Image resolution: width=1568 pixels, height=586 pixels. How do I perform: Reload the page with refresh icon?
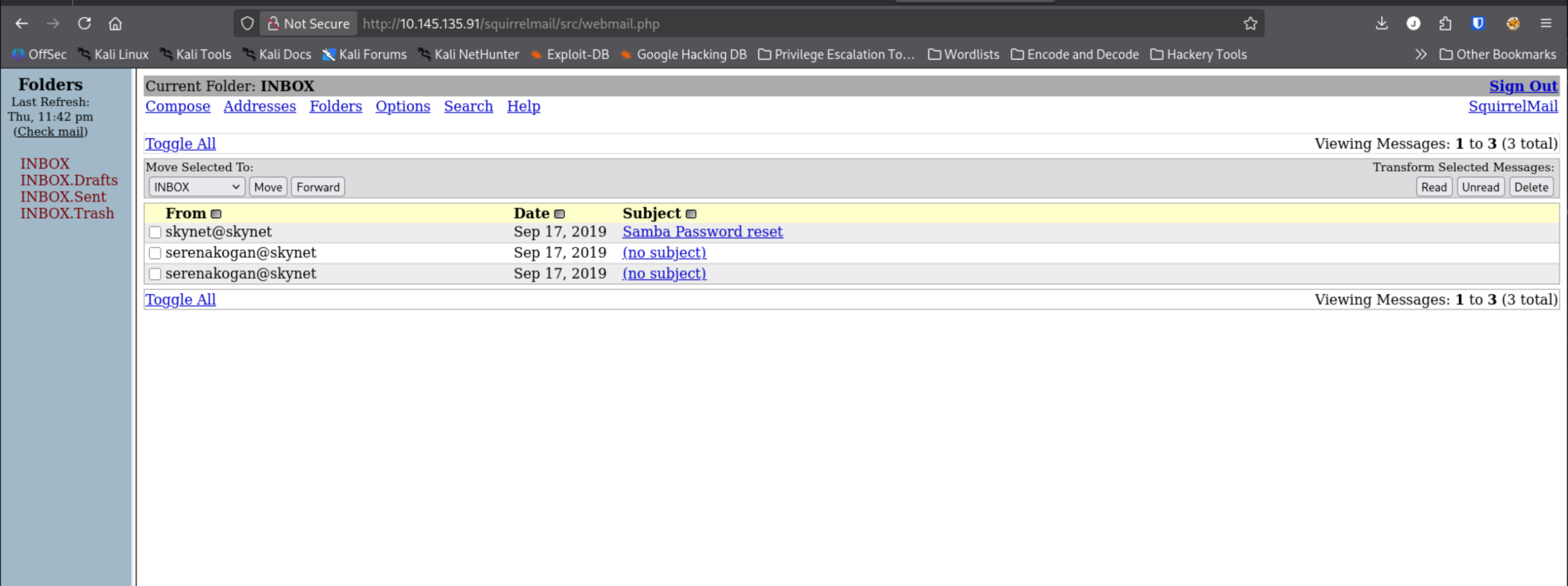[x=84, y=24]
